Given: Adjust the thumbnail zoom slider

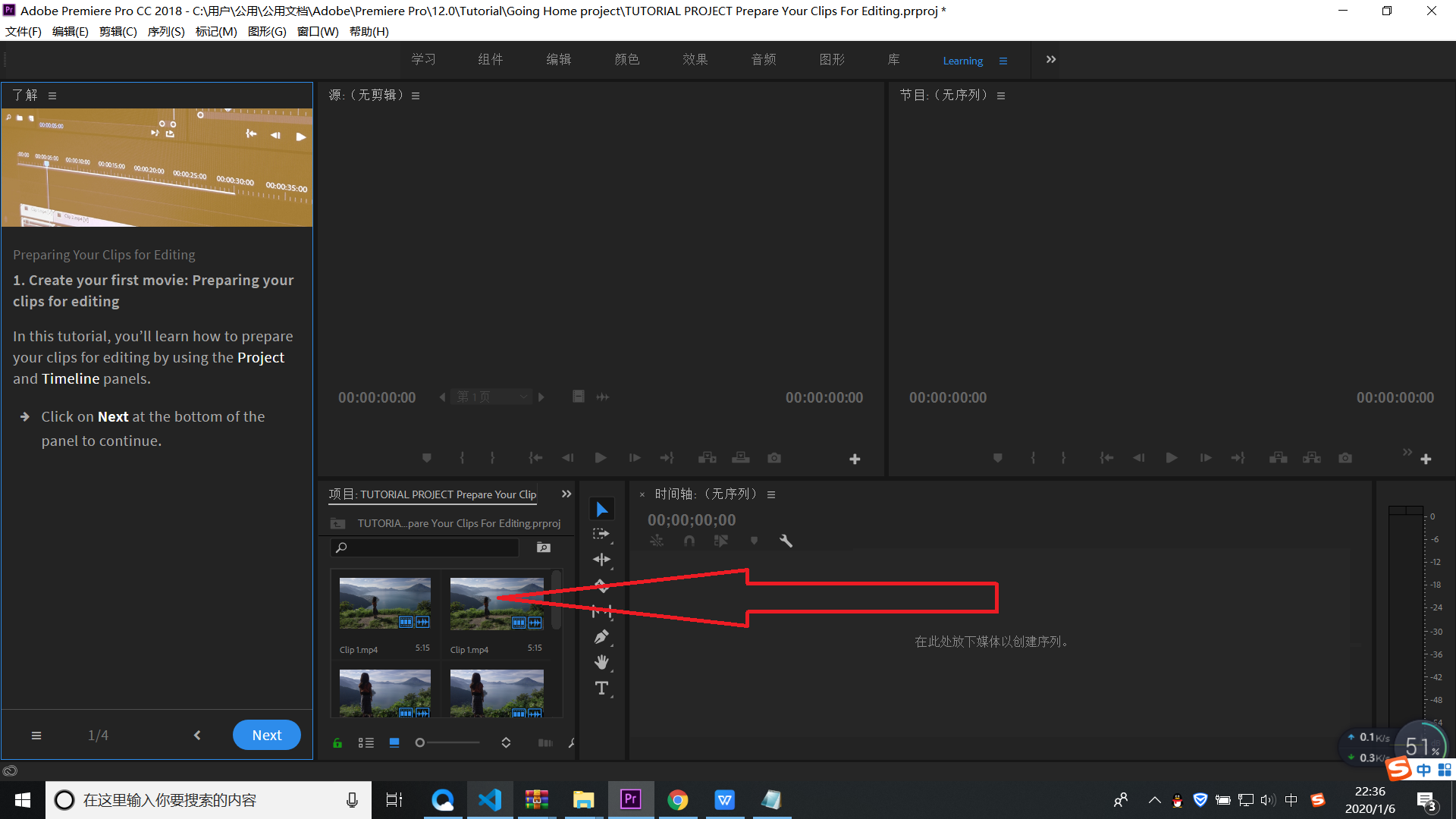Looking at the screenshot, I should pyautogui.click(x=420, y=743).
